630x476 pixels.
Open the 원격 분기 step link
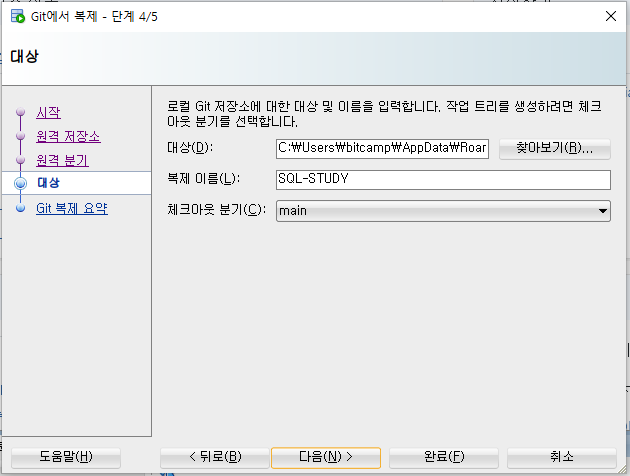point(62,160)
